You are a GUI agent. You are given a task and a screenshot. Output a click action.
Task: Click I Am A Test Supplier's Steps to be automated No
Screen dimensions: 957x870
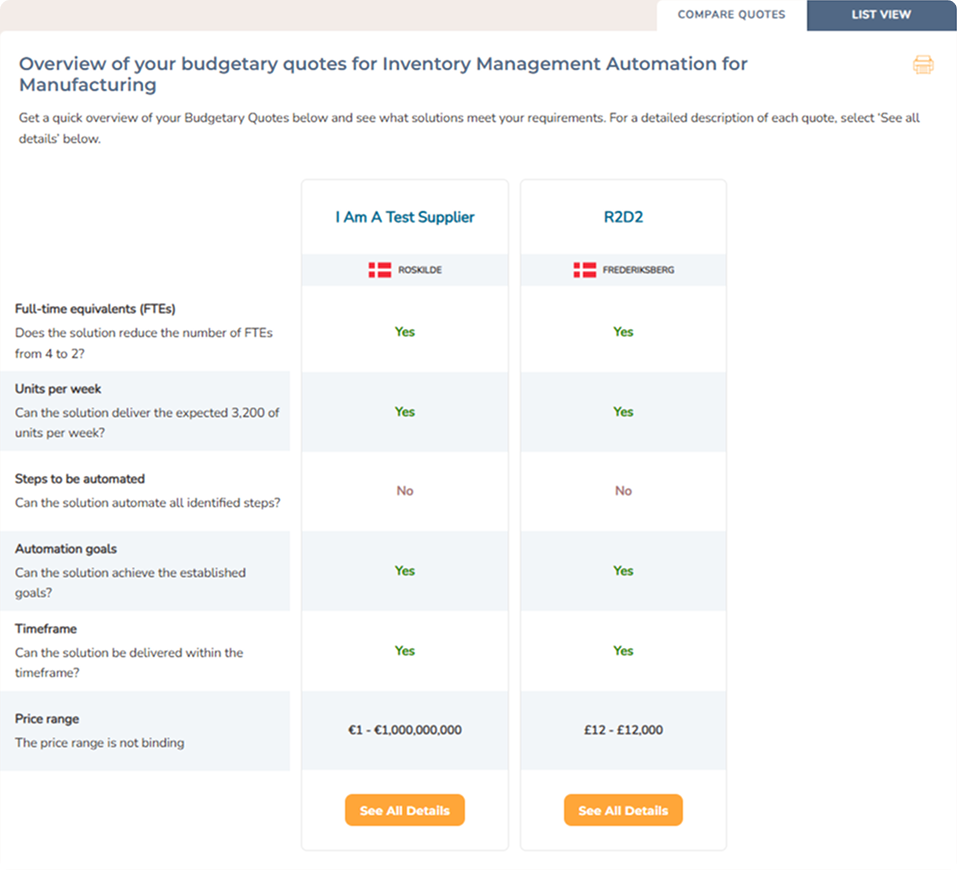coord(404,491)
